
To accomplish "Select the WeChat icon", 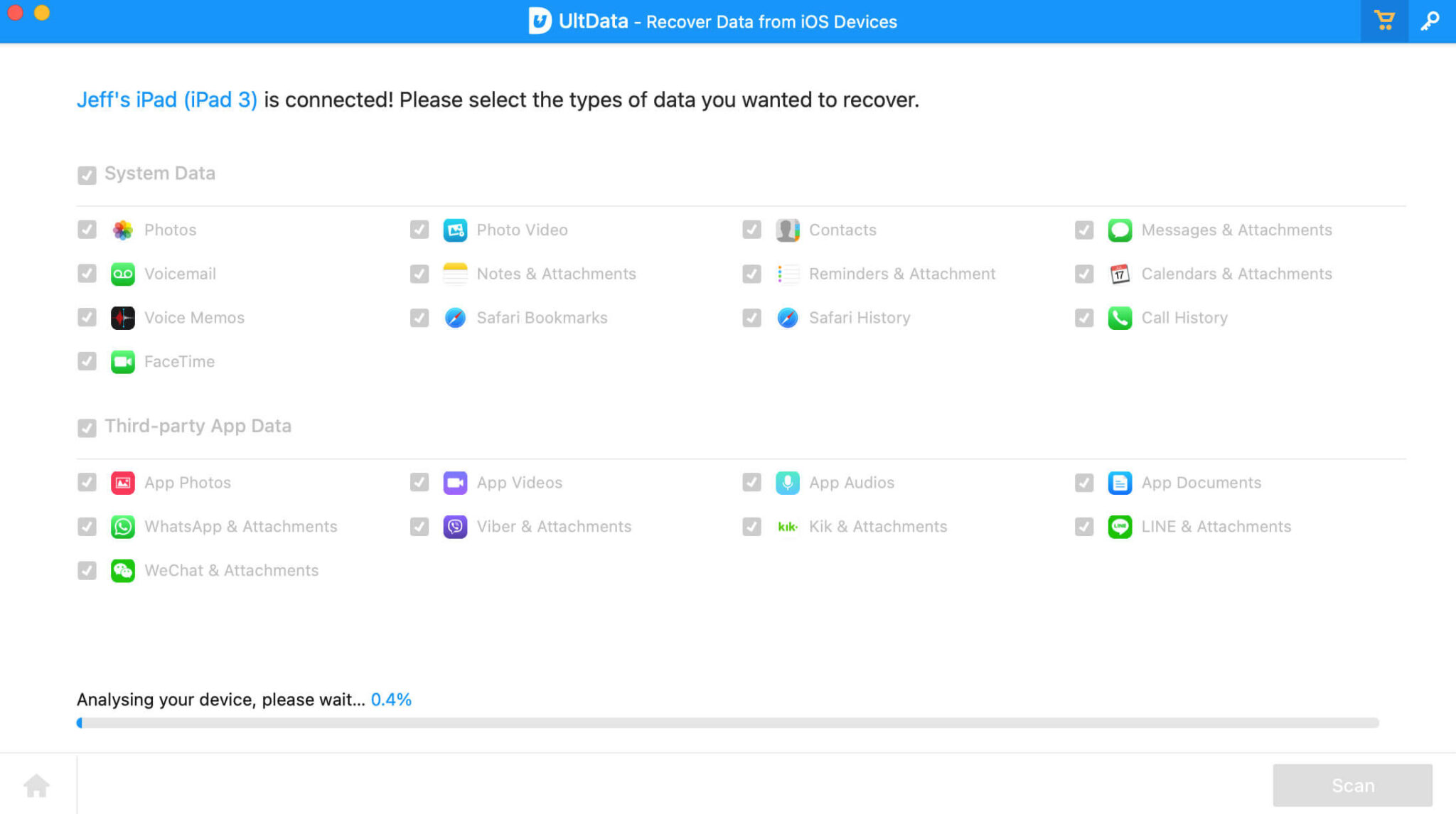I will (x=123, y=570).
